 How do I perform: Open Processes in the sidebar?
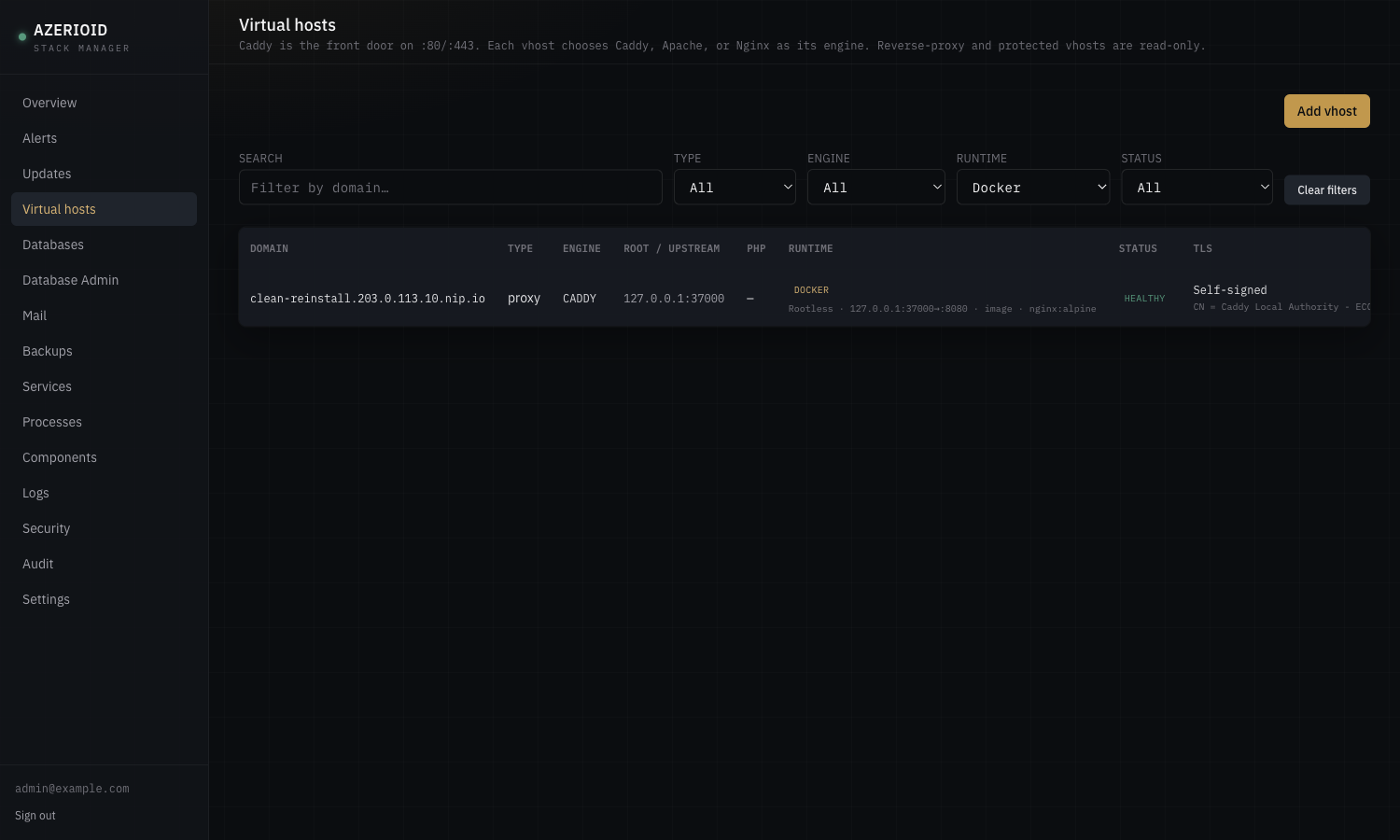pyautogui.click(x=104, y=422)
